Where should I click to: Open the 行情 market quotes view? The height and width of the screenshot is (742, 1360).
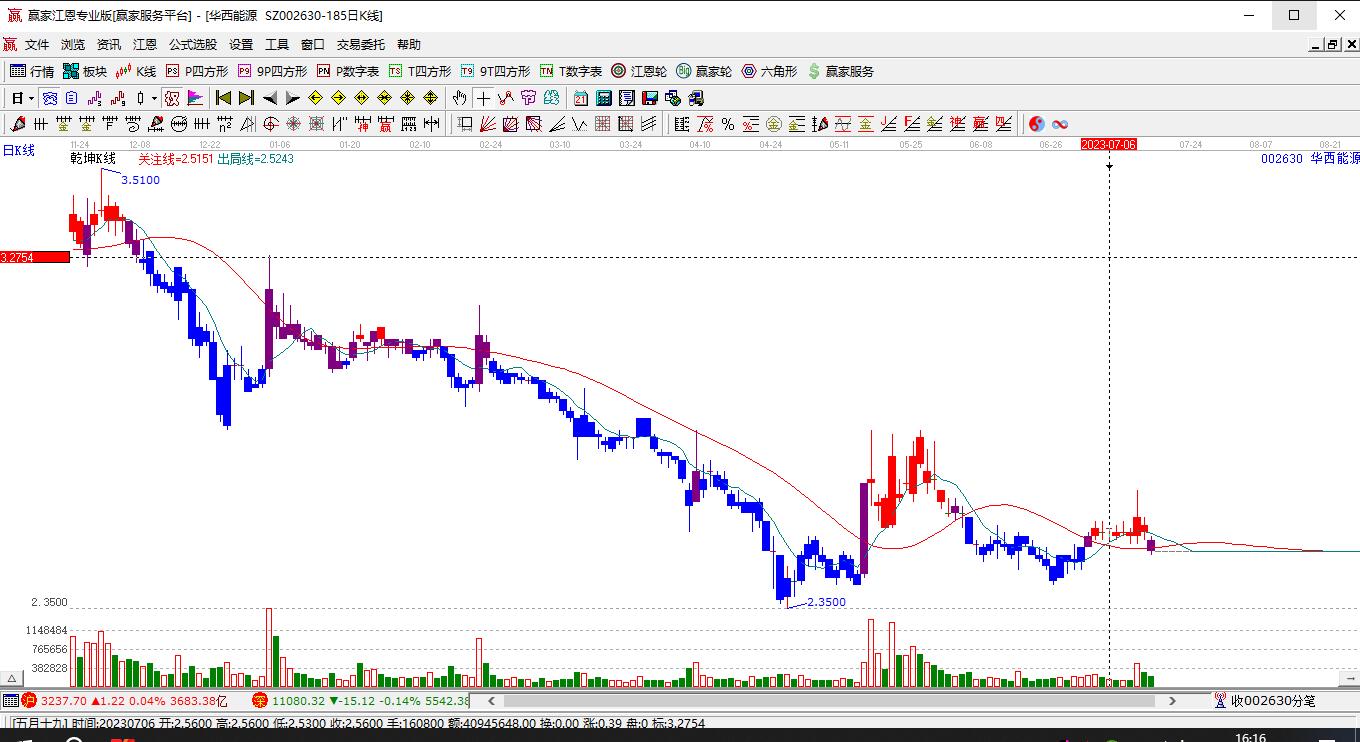point(32,71)
